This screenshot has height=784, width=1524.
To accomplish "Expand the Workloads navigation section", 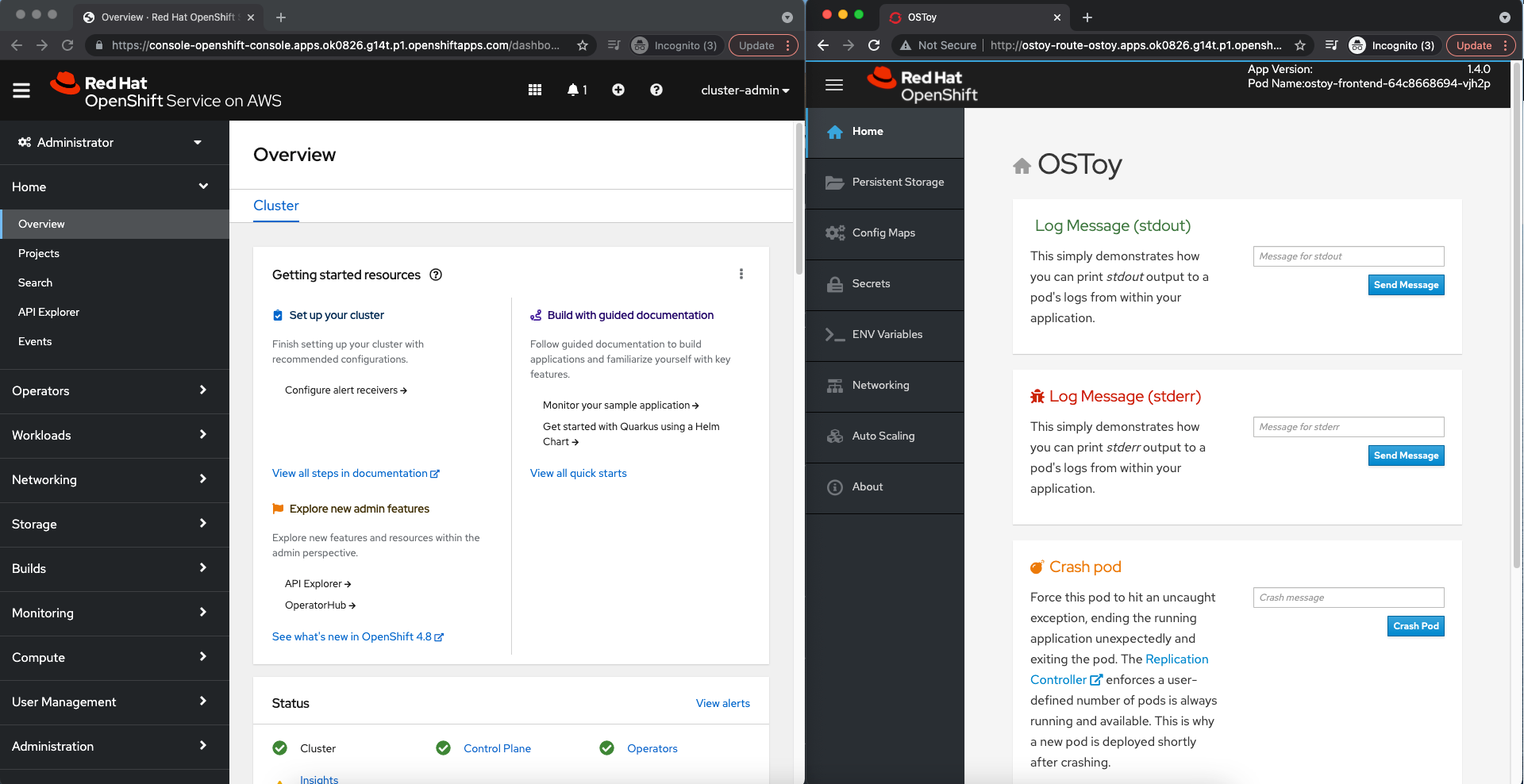I will point(110,436).
